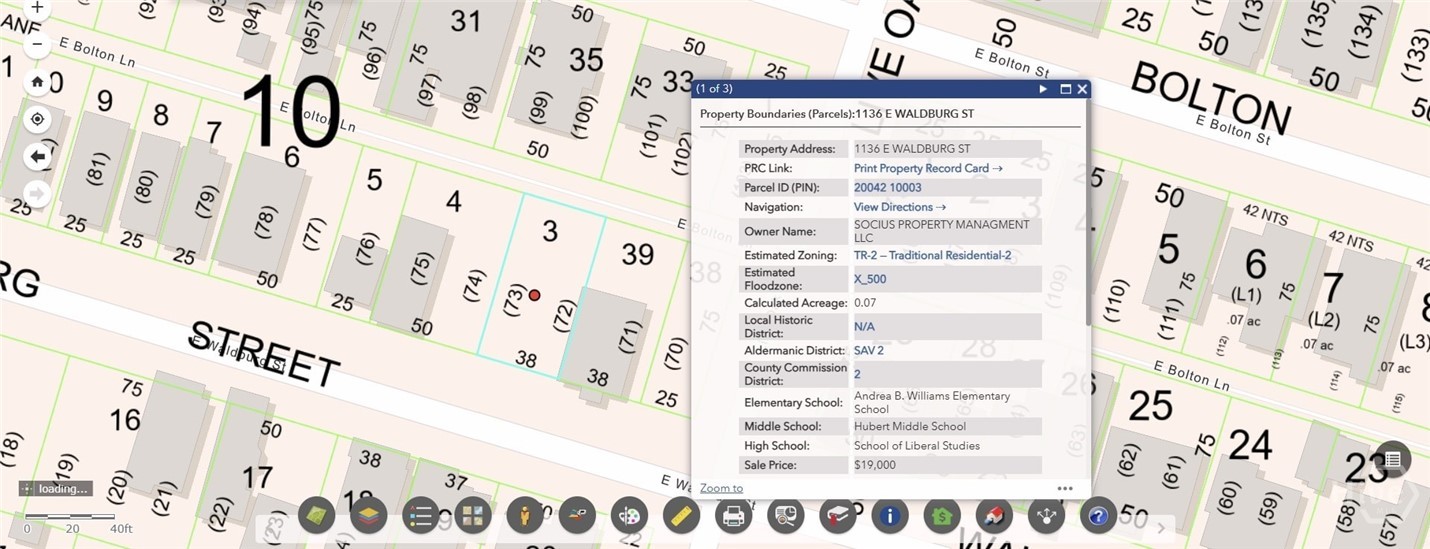Open the layer list widget (stacked layers icon)
The width and height of the screenshot is (1430, 549).
pos(369,516)
